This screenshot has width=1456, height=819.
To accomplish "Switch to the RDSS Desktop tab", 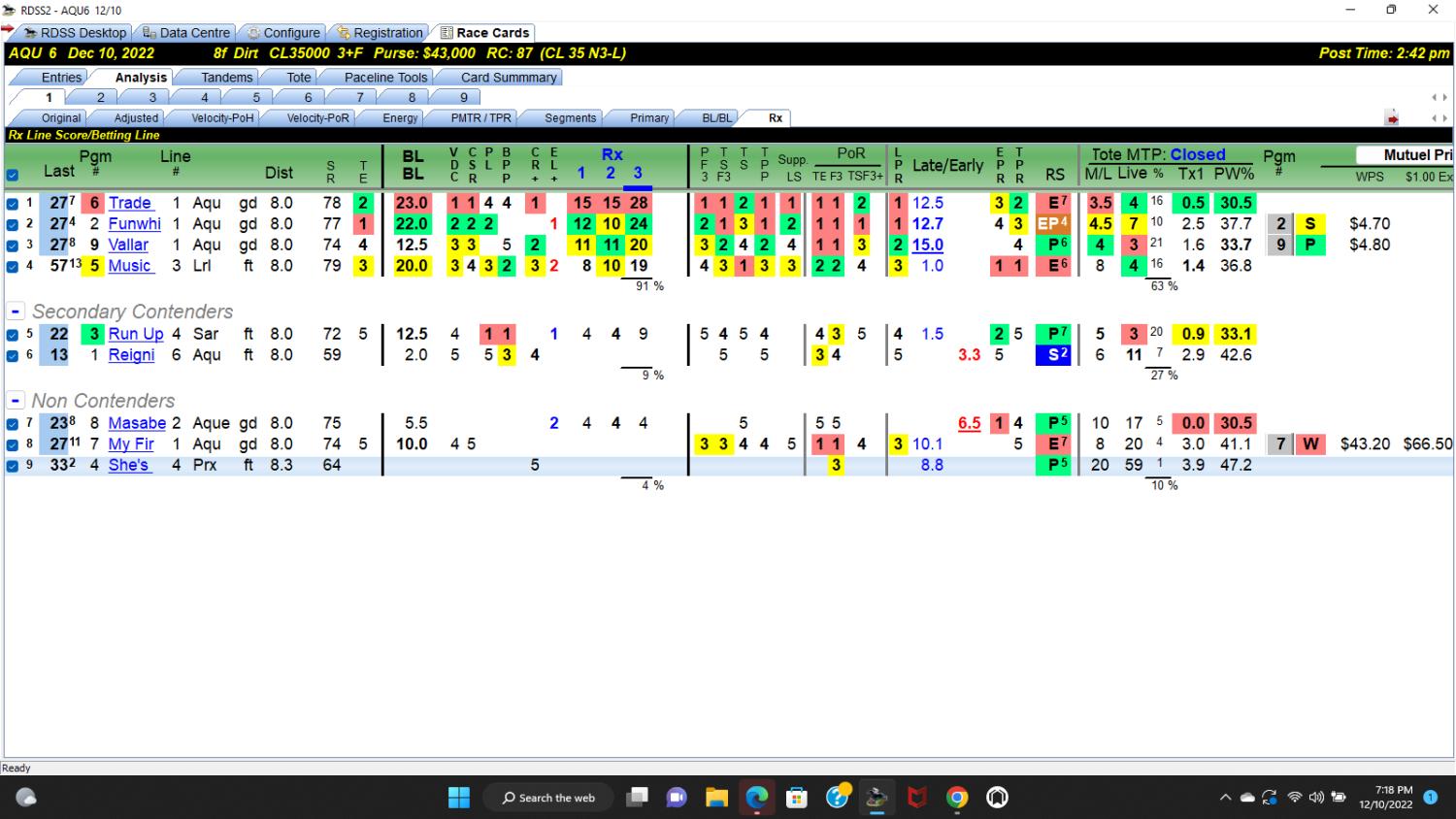I will pos(74,33).
